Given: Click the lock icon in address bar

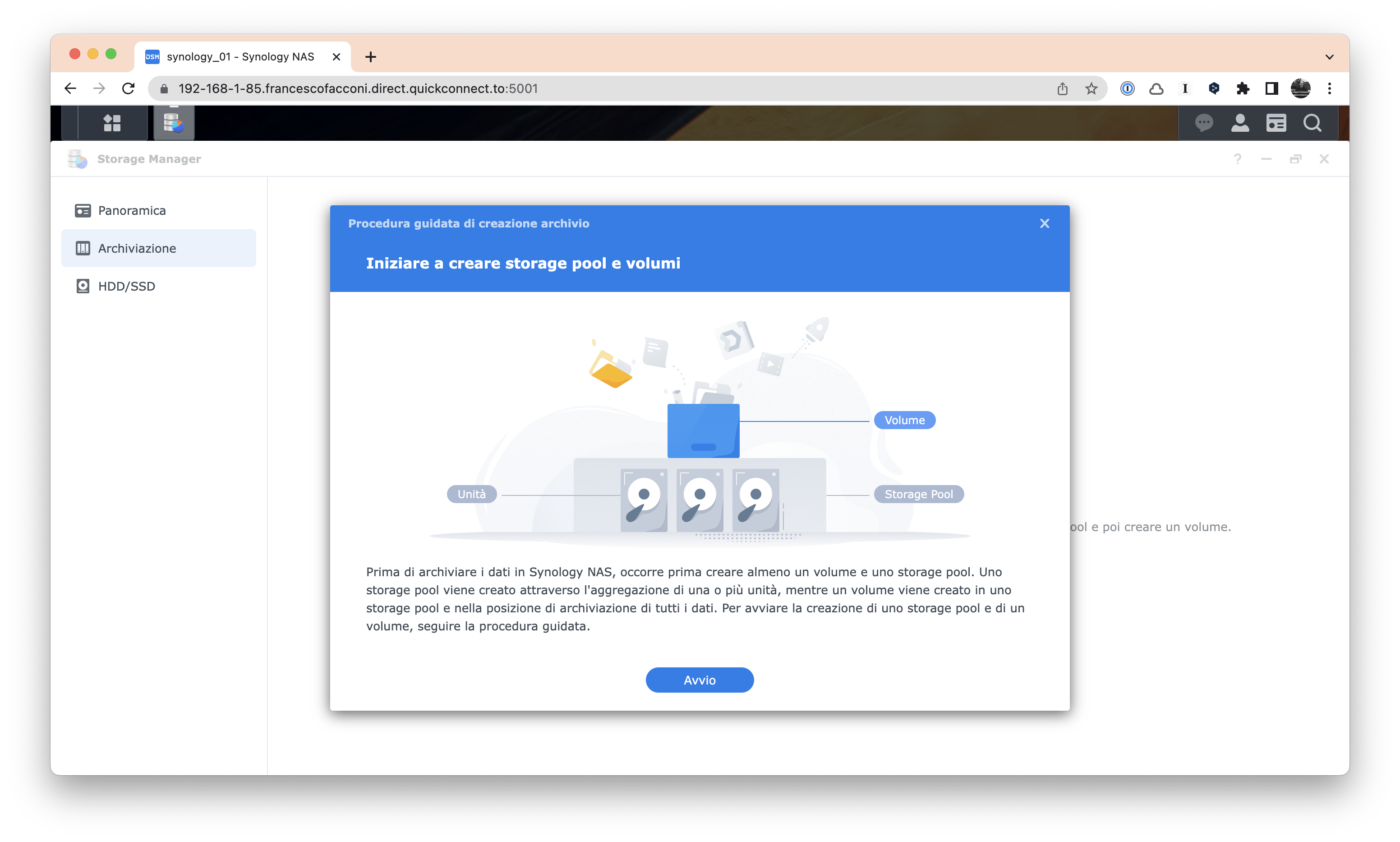Looking at the screenshot, I should (164, 88).
